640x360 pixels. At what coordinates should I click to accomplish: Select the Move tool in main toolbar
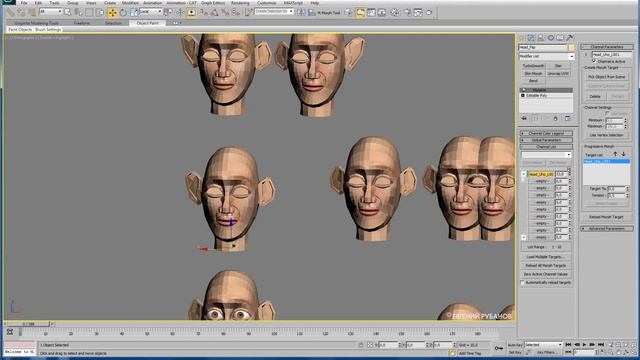pos(112,13)
